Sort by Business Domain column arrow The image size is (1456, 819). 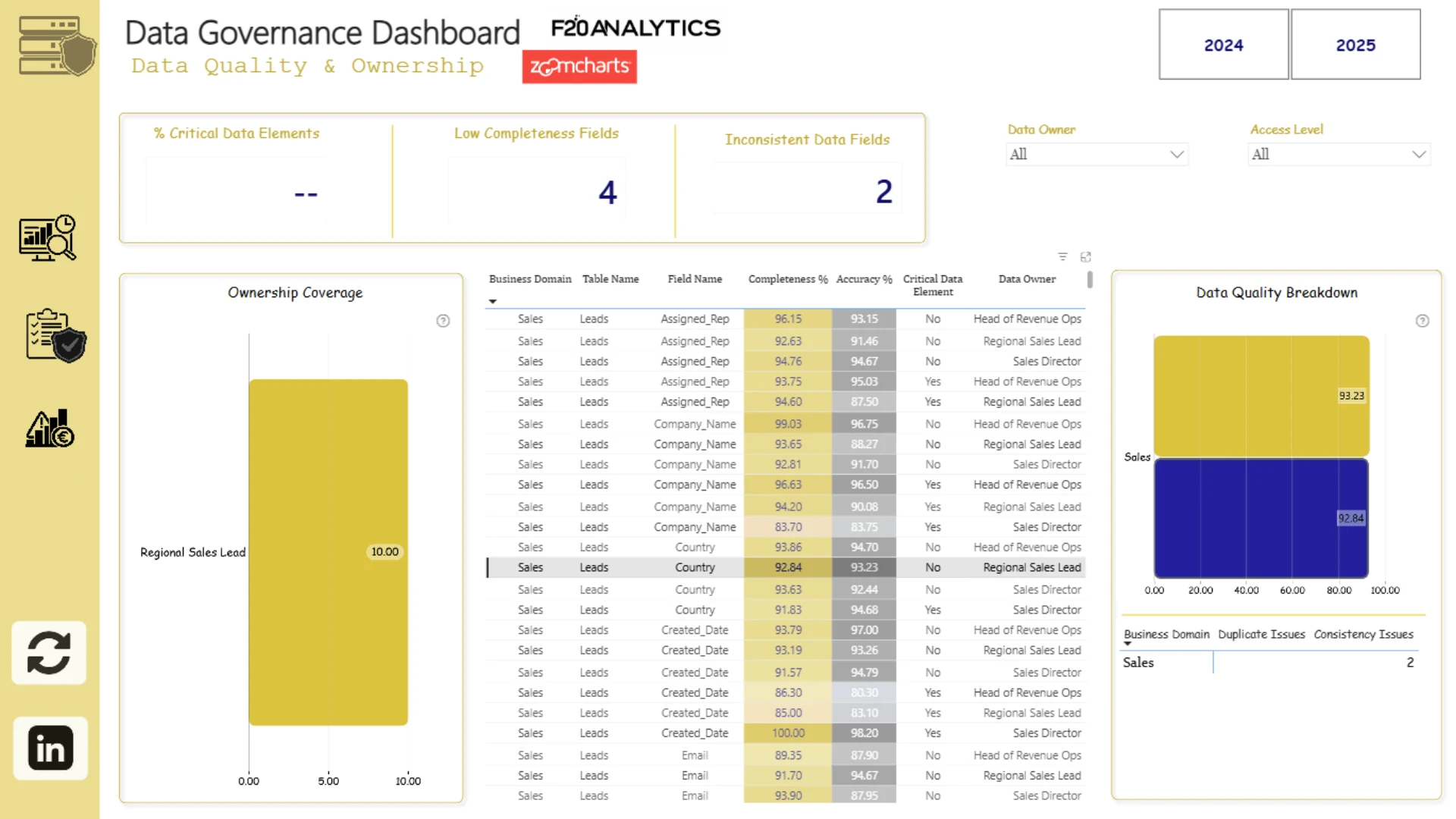[x=493, y=302]
